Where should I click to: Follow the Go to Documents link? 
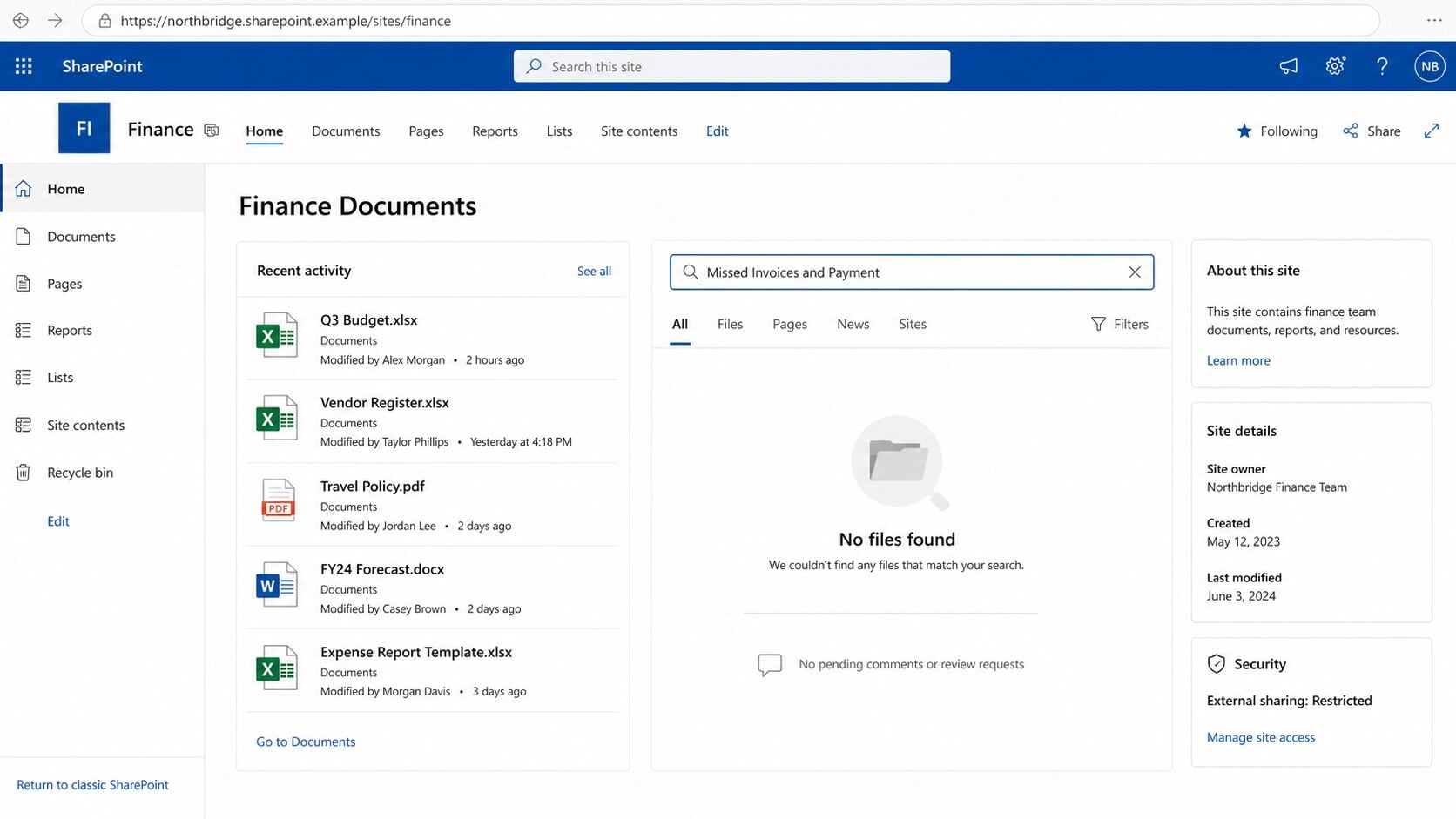(306, 742)
